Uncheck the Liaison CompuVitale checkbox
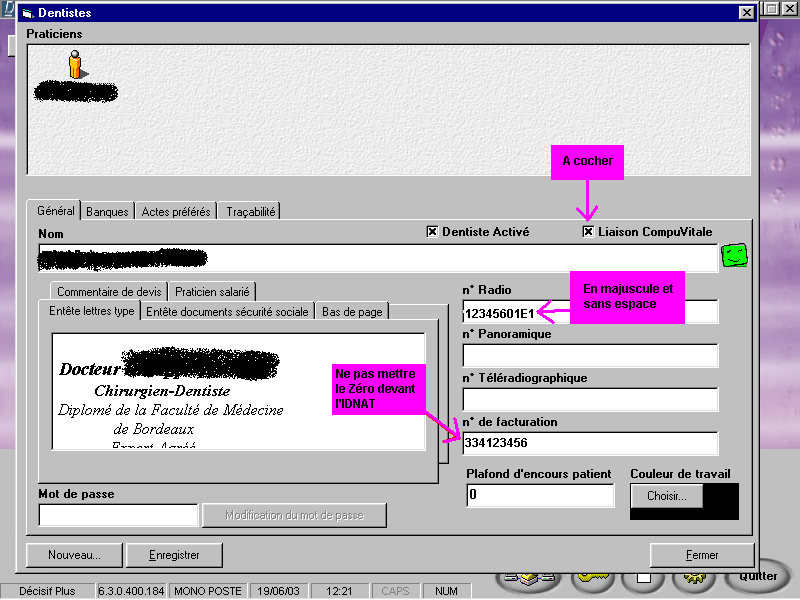 (x=588, y=231)
